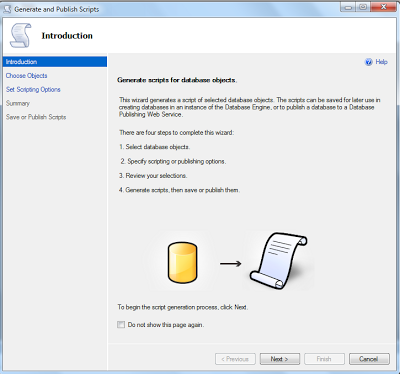This screenshot has height=374, width=400.
Task: Click the 'Generate and Publish Scripts' window title
Action: tap(57, 9)
